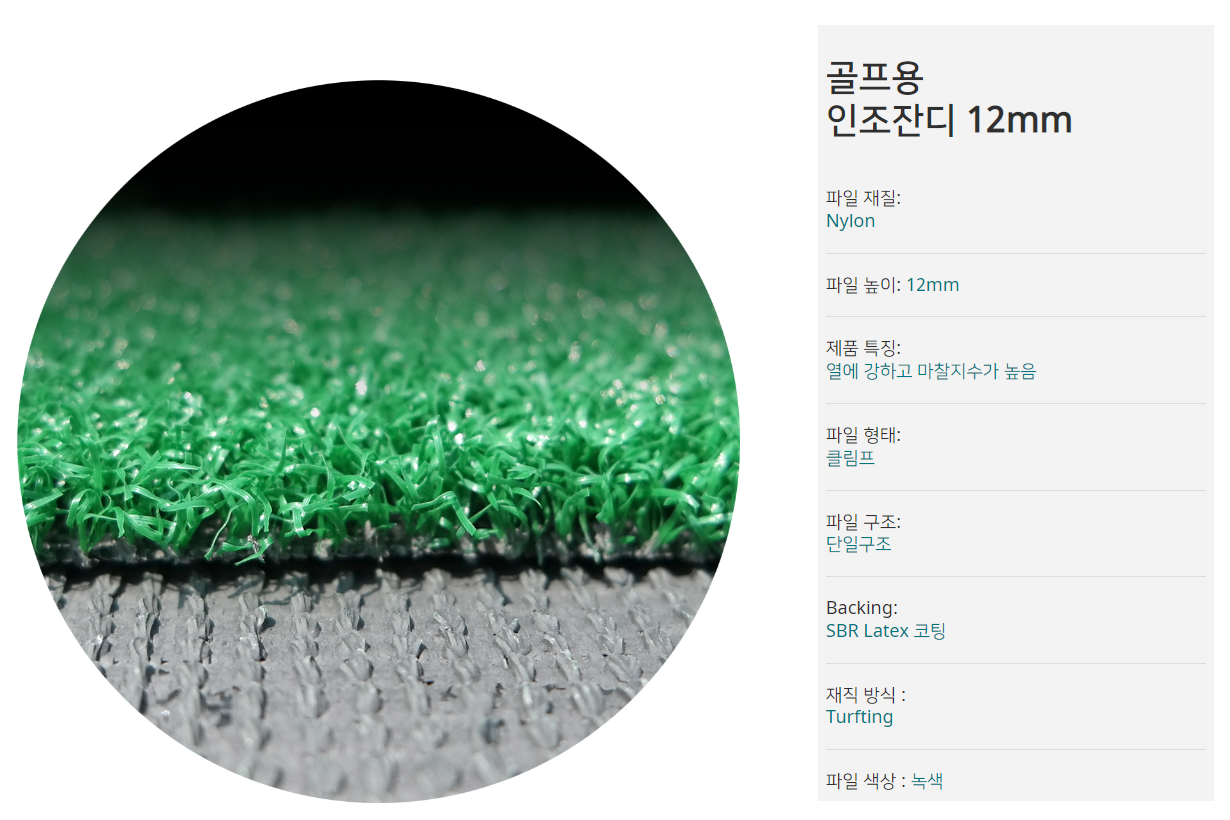Select the 녹색 color value

point(927,781)
